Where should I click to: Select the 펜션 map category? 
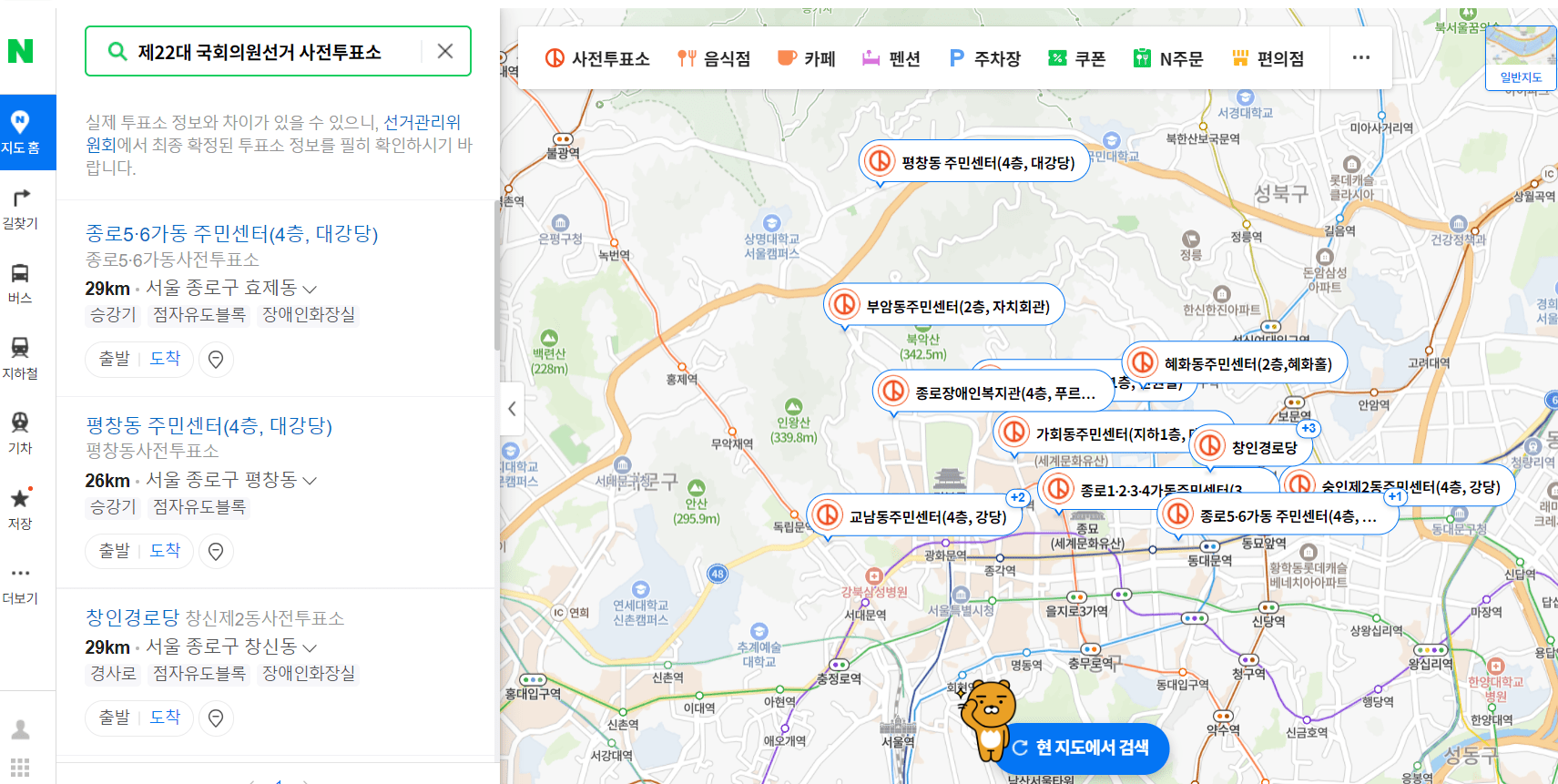[x=891, y=58]
